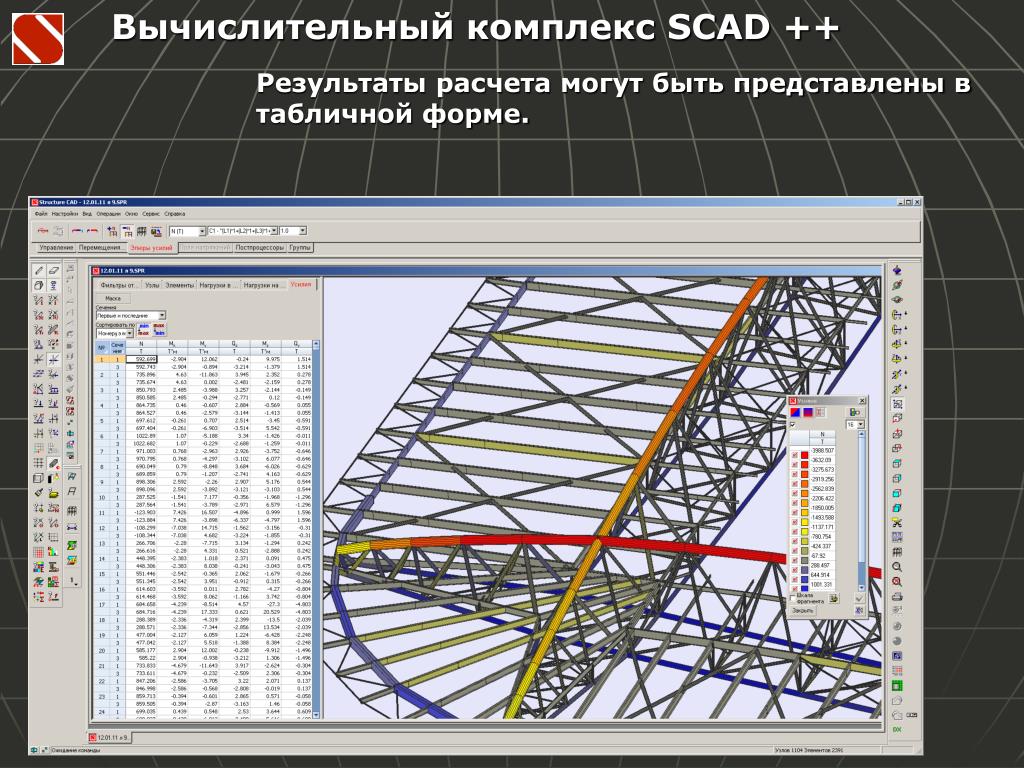The image size is (1024, 768).
Task: Click the gradient purple scale icon
Action: tap(808, 412)
